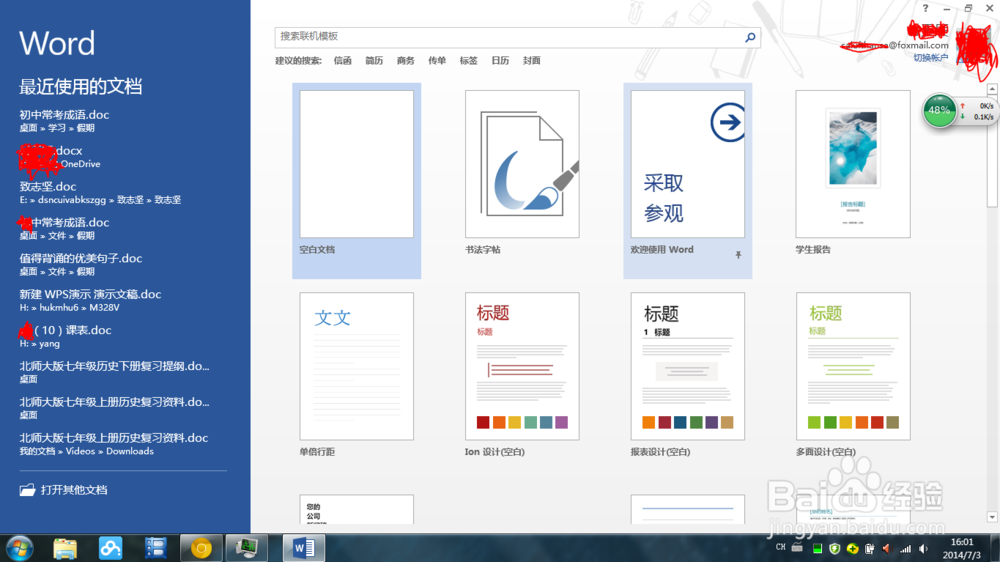1000x562 pixels.
Task: Click the CH input language indicator
Action: 781,547
